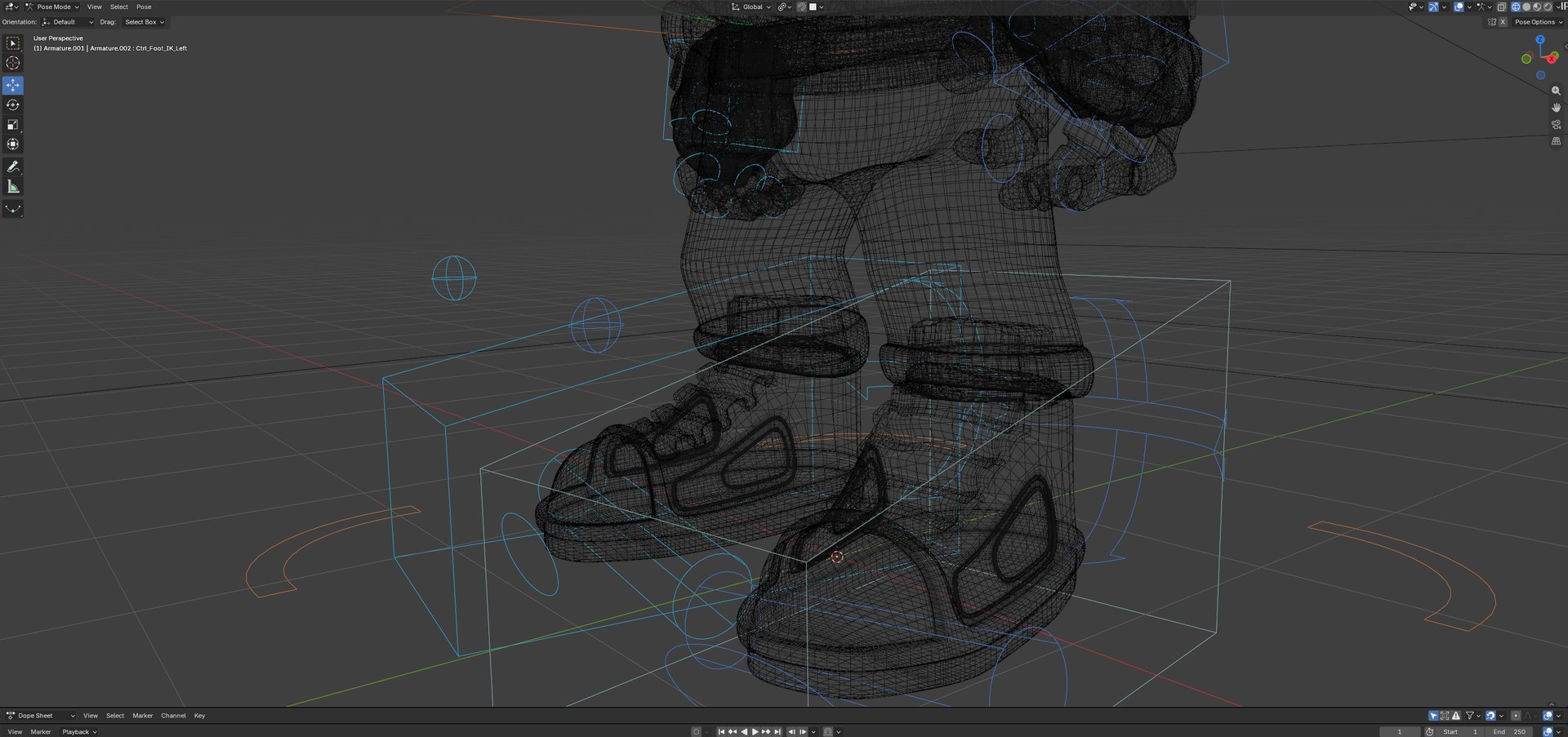Open the Dope Sheet Channel menu
Screen dimensions: 1568x737
[173, 716]
